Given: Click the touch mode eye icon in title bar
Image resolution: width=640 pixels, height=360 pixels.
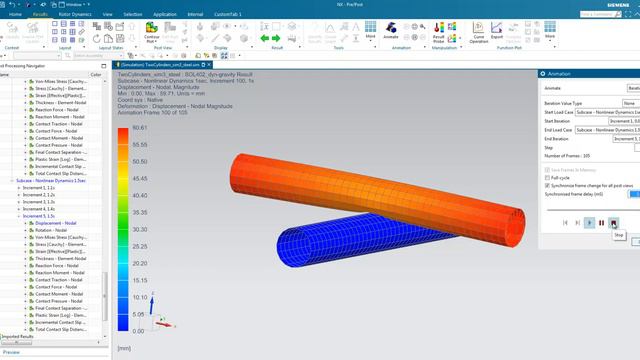Looking at the screenshot, I should tap(43, 4).
